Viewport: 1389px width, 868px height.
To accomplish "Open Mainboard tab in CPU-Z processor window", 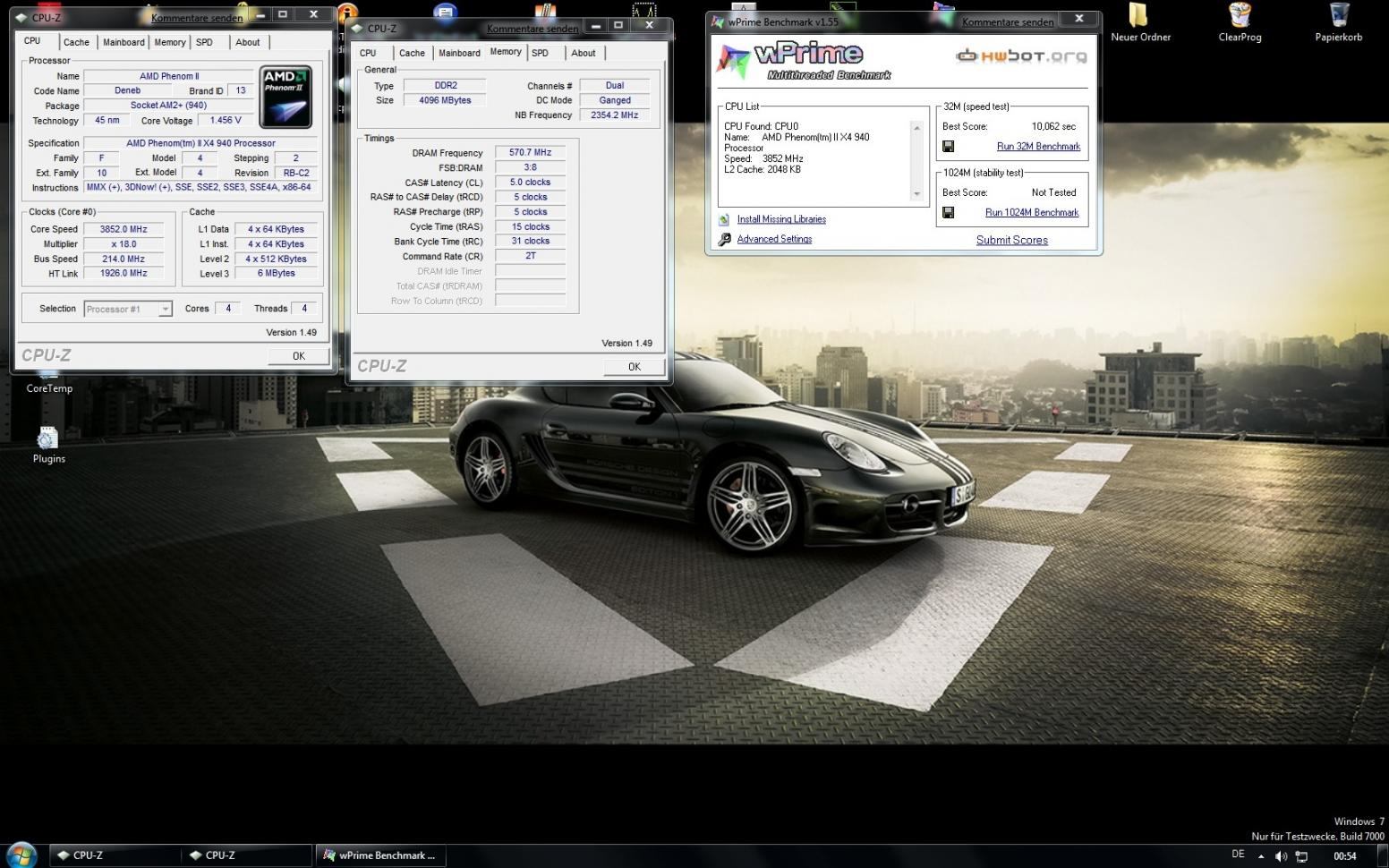I will pyautogui.click(x=124, y=42).
